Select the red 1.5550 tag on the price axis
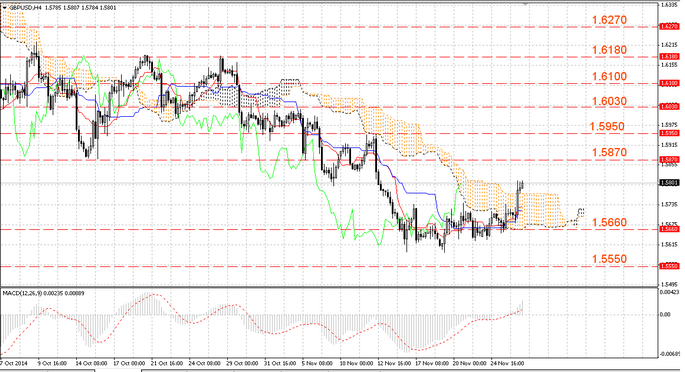 point(669,265)
